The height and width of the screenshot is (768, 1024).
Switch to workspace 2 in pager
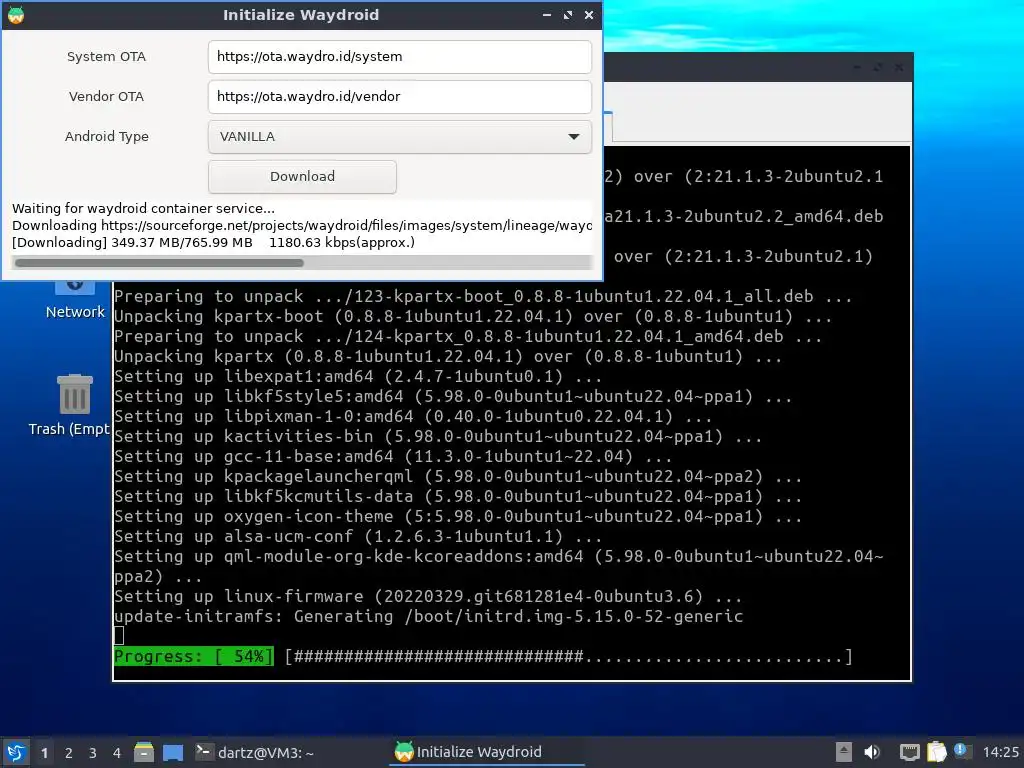pyautogui.click(x=69, y=753)
